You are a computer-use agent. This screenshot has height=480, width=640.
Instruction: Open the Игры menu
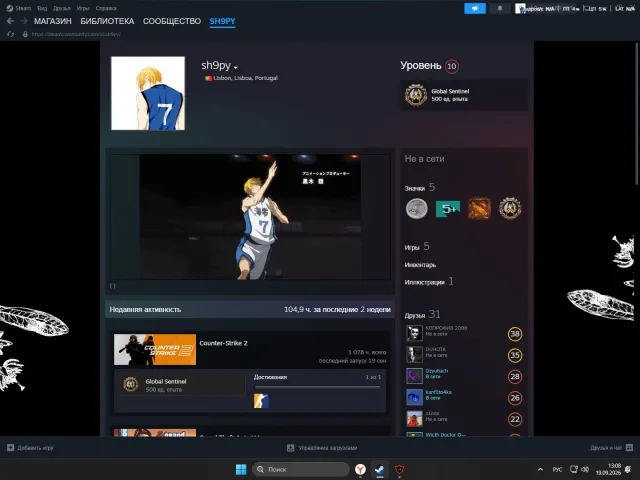pyautogui.click(x=83, y=8)
